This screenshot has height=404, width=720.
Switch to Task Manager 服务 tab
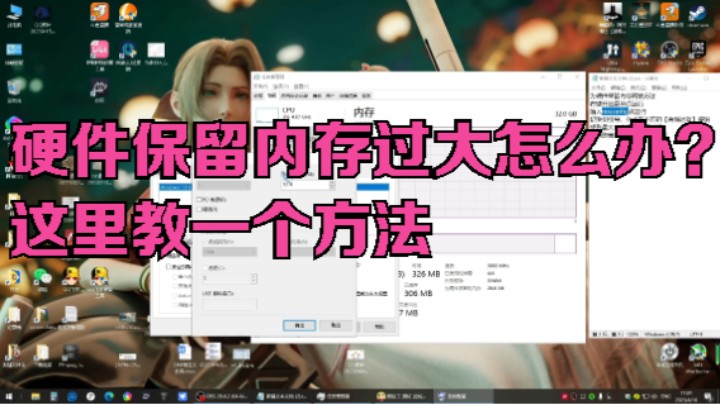click(x=366, y=95)
